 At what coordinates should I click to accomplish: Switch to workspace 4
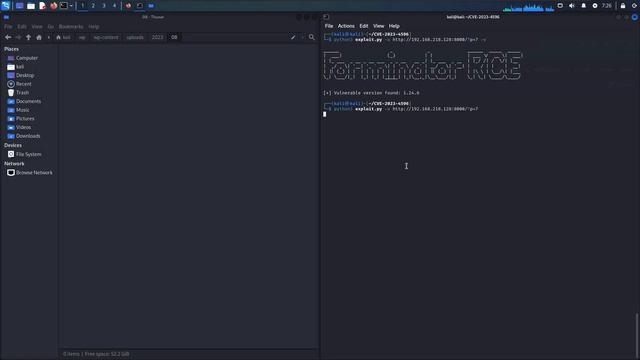pos(114,6)
